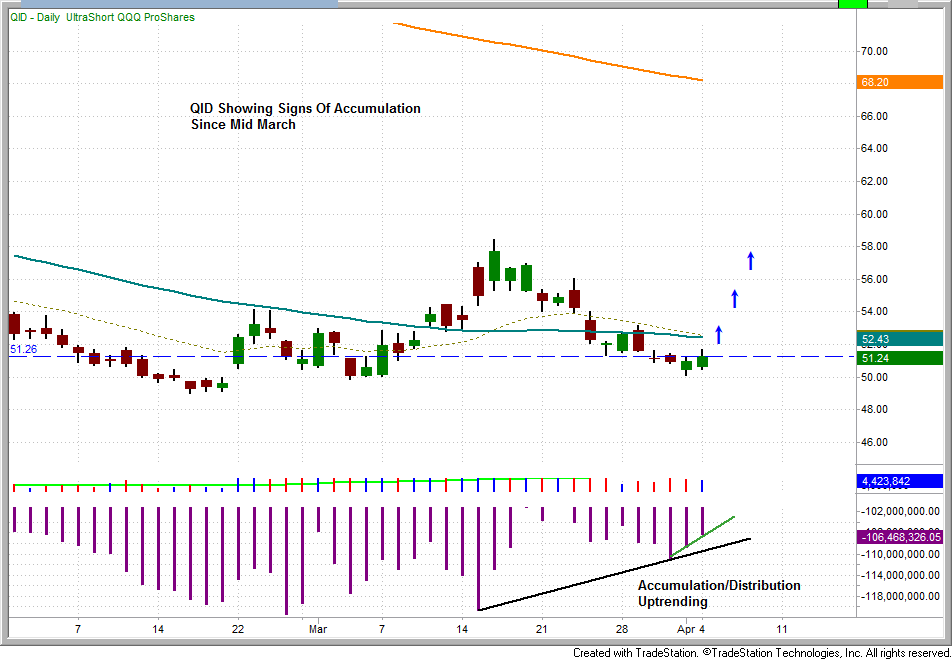Screen dimensions: 952x659
Task: Click the 58.00 price axis label
Action: 874,247
